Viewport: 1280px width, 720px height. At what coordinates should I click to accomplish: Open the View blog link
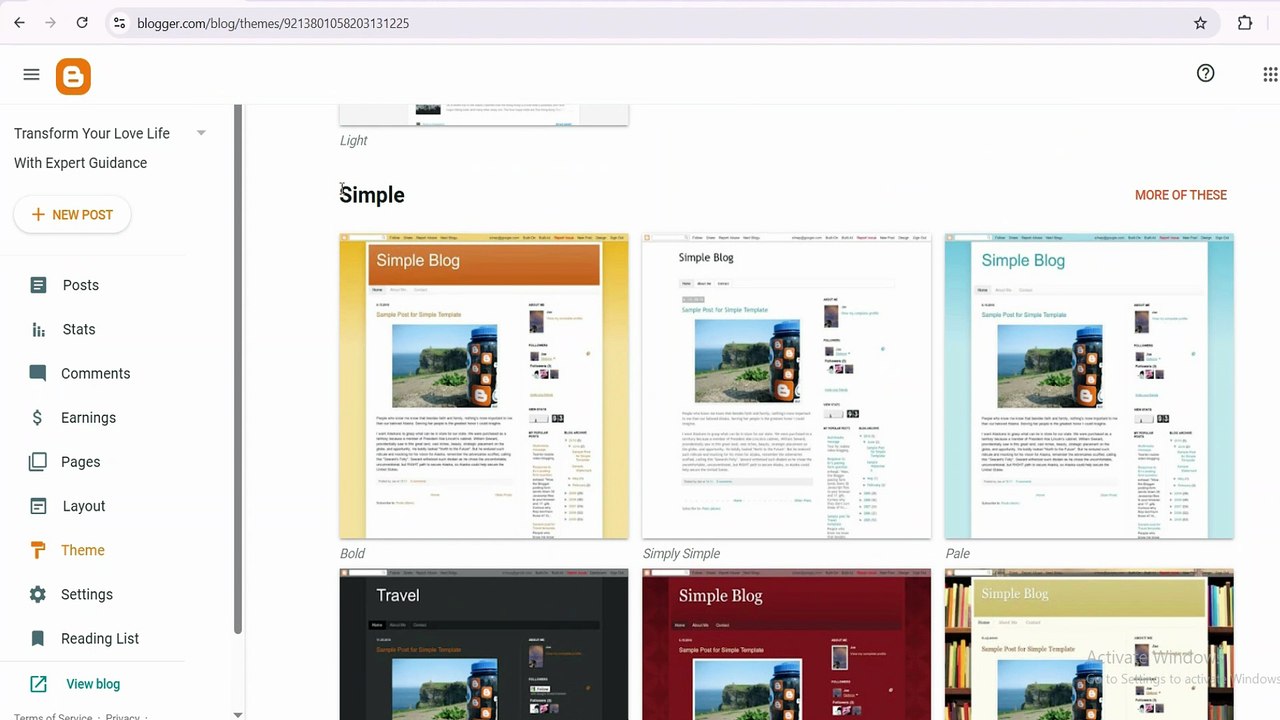click(x=93, y=684)
